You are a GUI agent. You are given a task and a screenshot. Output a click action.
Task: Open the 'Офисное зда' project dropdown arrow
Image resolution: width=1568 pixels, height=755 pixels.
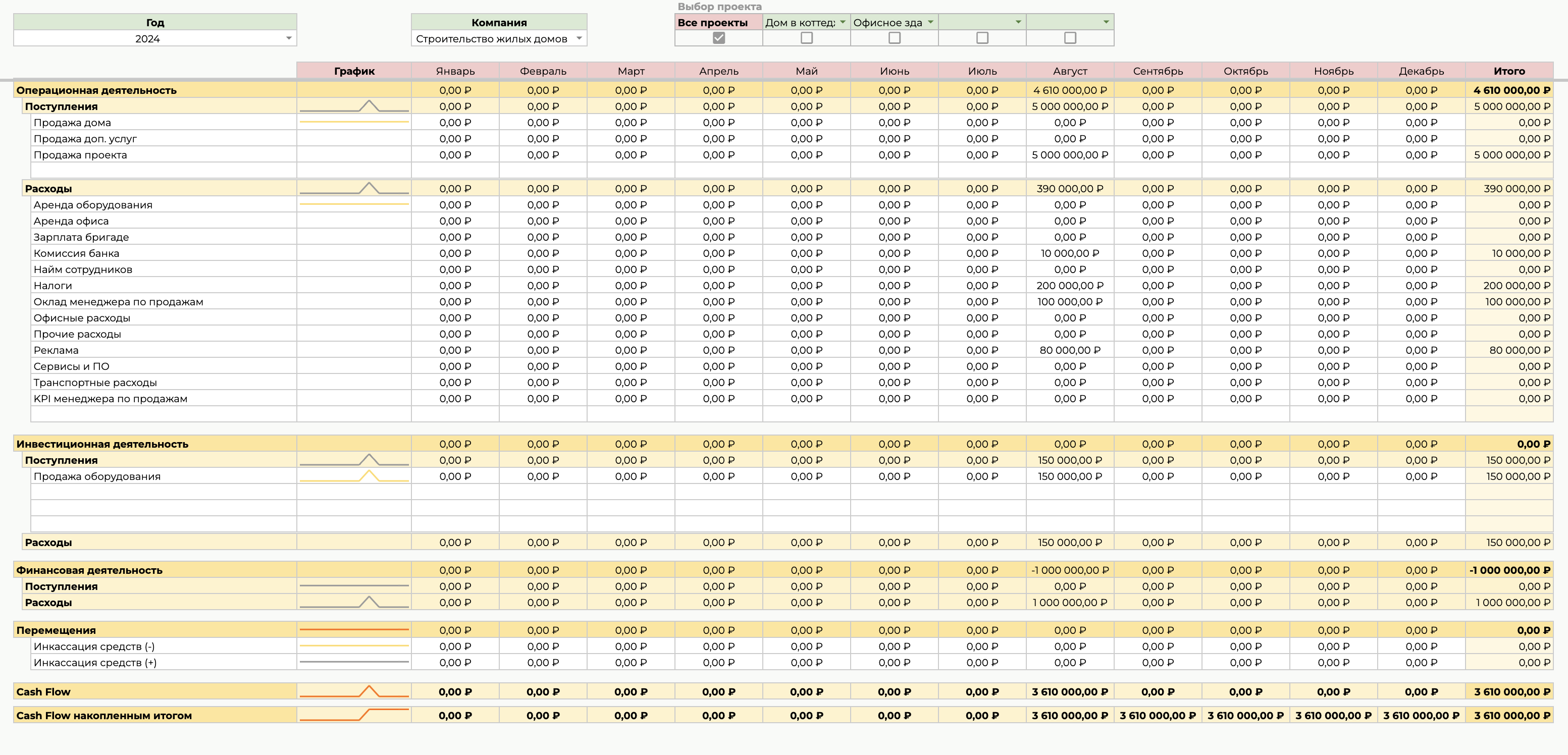pos(930,22)
